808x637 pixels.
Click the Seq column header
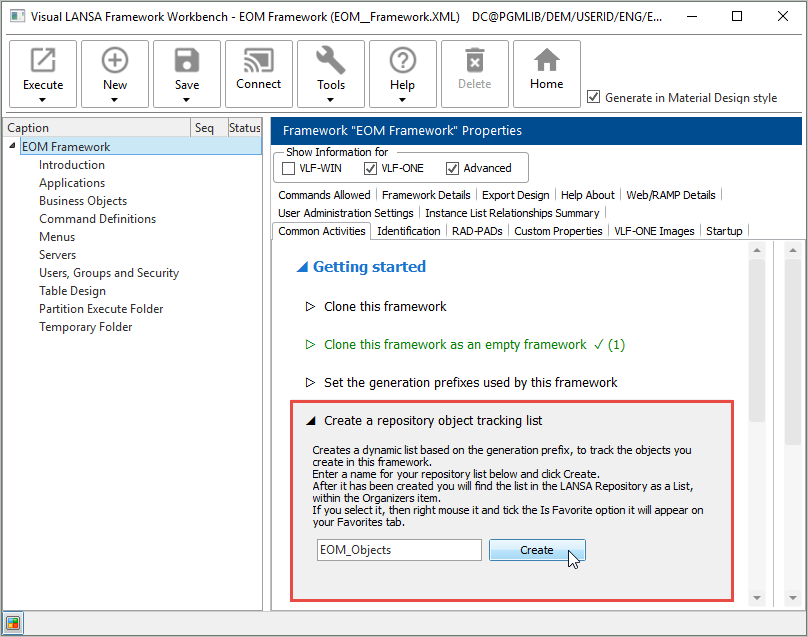click(209, 128)
